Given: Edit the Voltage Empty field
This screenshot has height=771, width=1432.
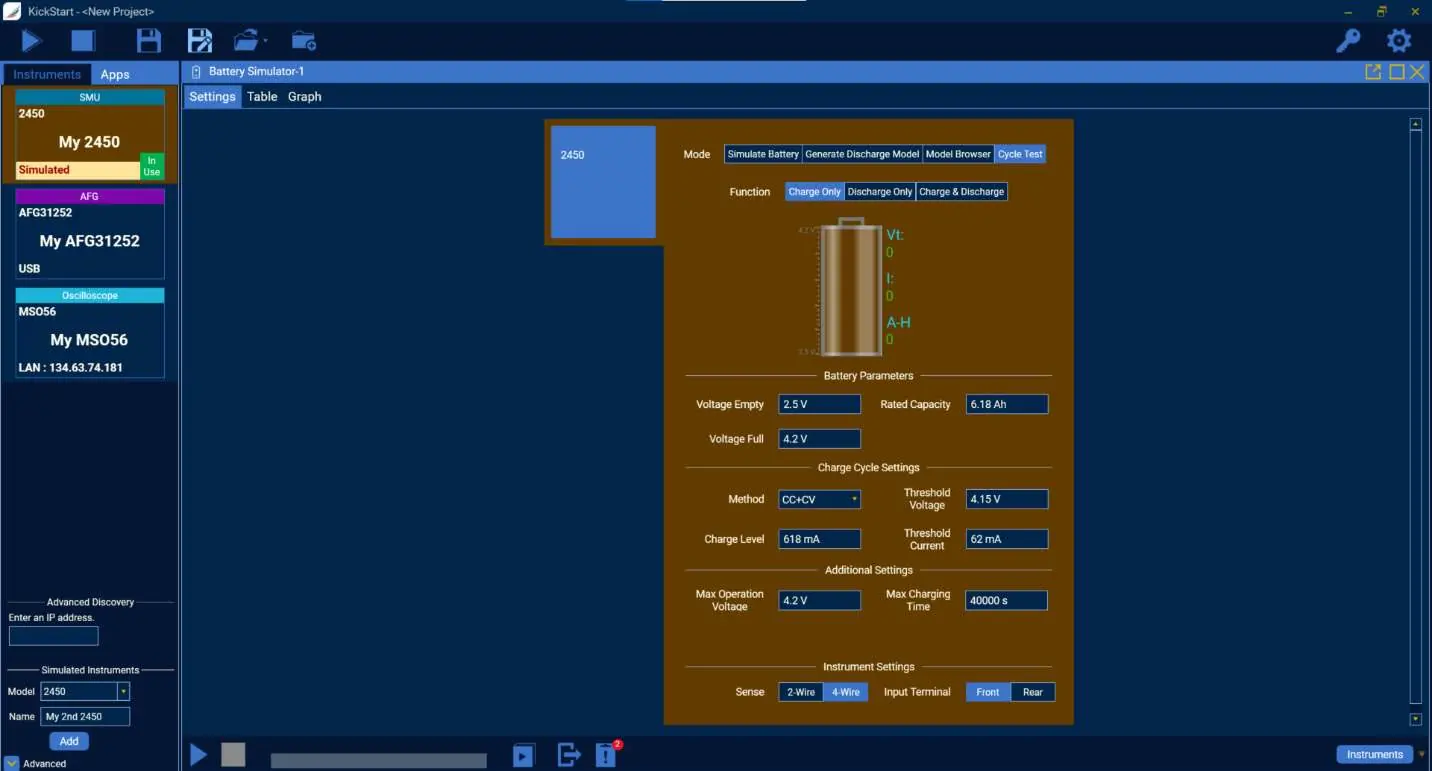Looking at the screenshot, I should pyautogui.click(x=819, y=404).
